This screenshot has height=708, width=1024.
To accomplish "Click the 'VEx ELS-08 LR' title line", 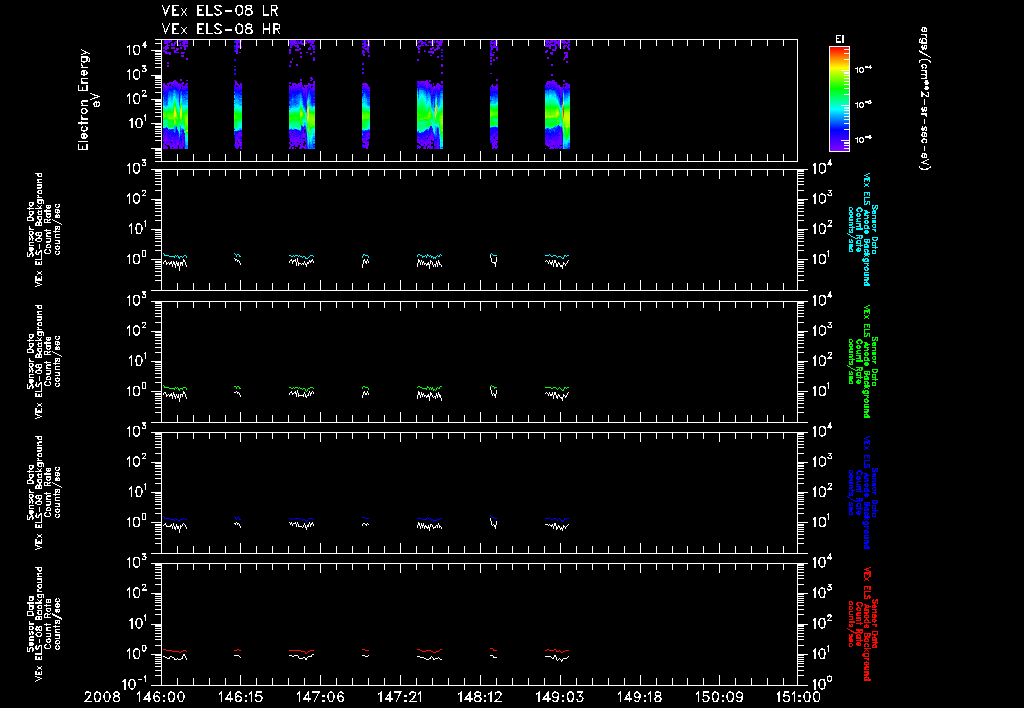I will click(220, 11).
